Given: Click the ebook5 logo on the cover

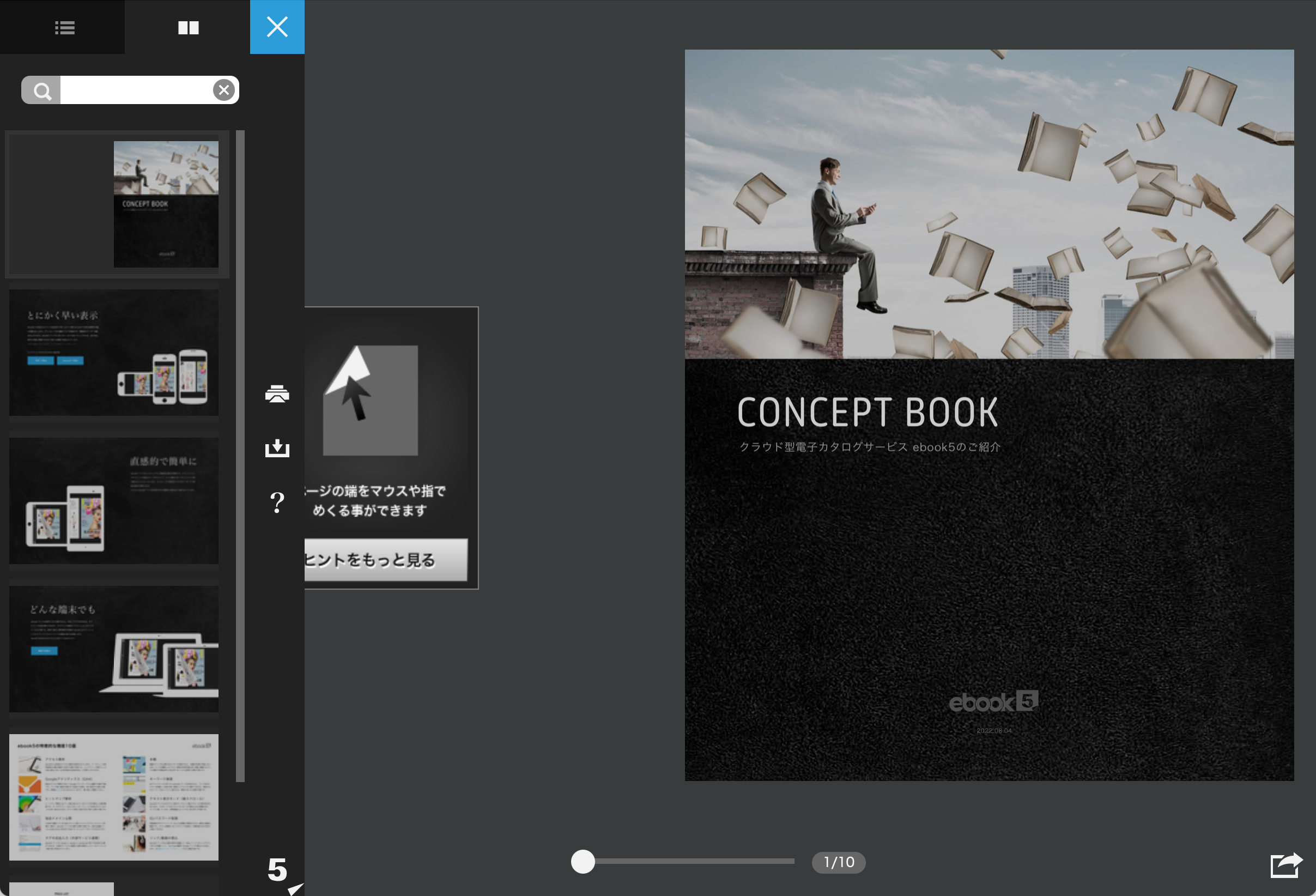Looking at the screenshot, I should point(993,702).
